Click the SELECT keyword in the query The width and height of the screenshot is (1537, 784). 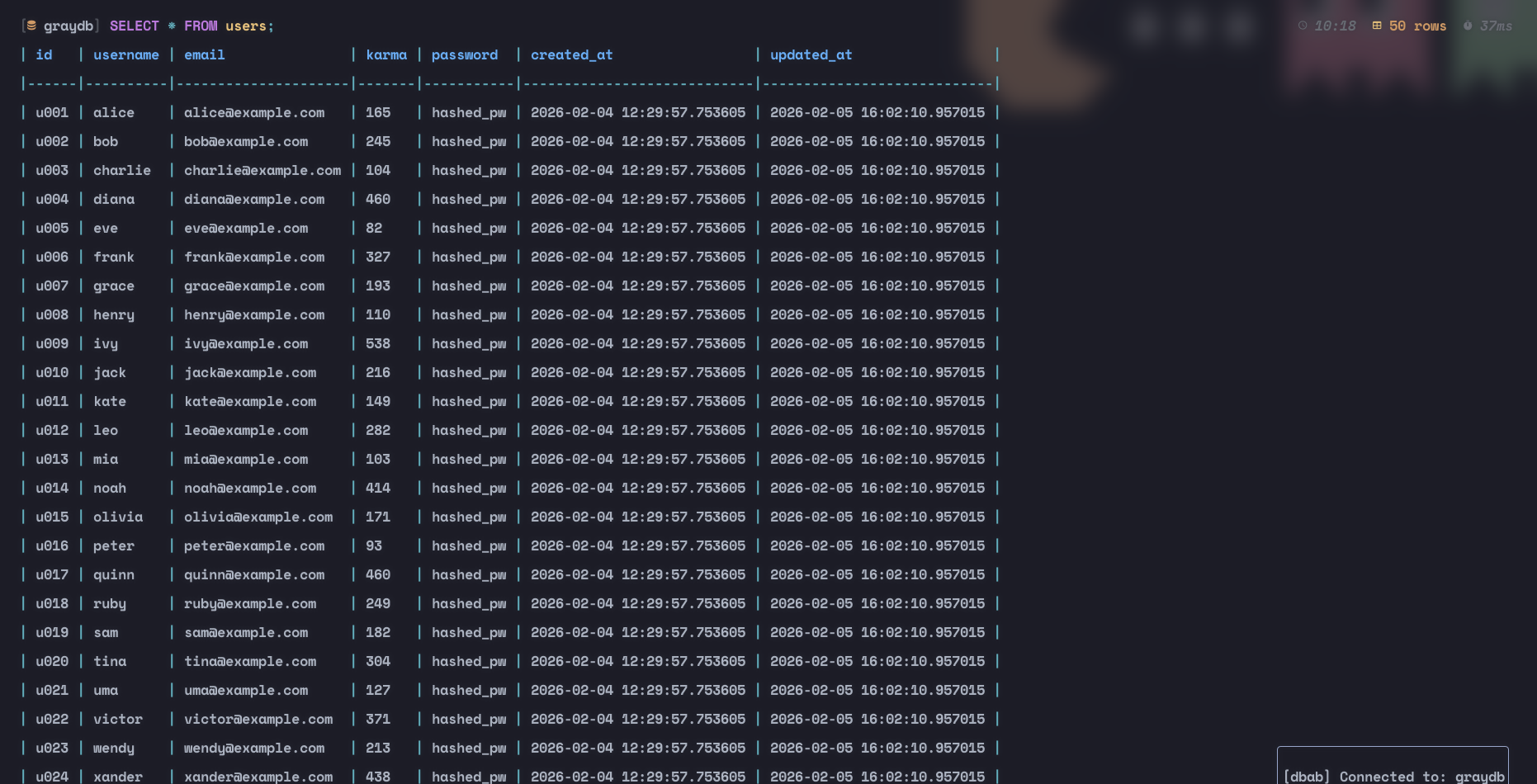(135, 26)
